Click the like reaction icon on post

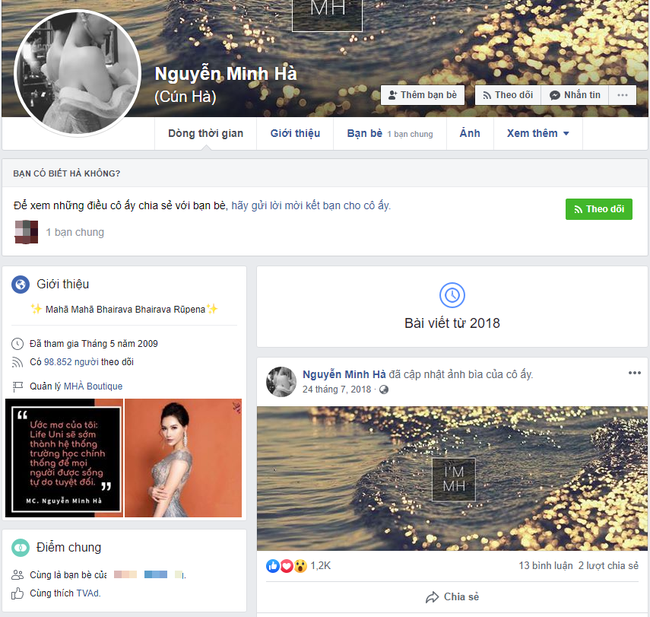click(273, 566)
